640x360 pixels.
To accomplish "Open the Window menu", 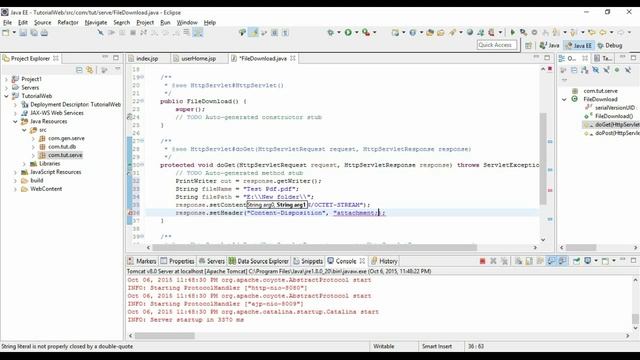I will click(187, 22).
